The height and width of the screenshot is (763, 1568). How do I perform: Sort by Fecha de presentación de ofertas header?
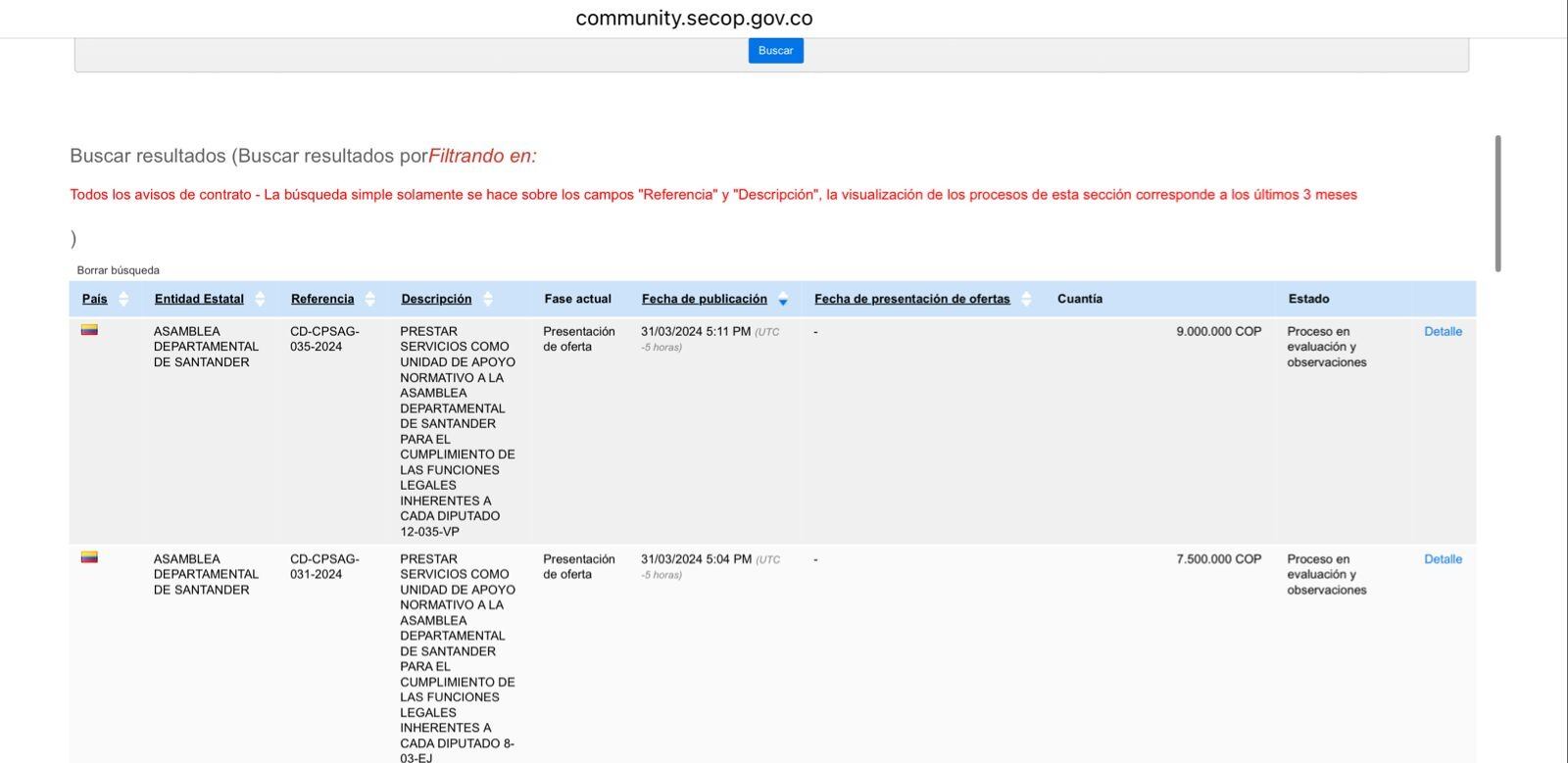(x=911, y=299)
